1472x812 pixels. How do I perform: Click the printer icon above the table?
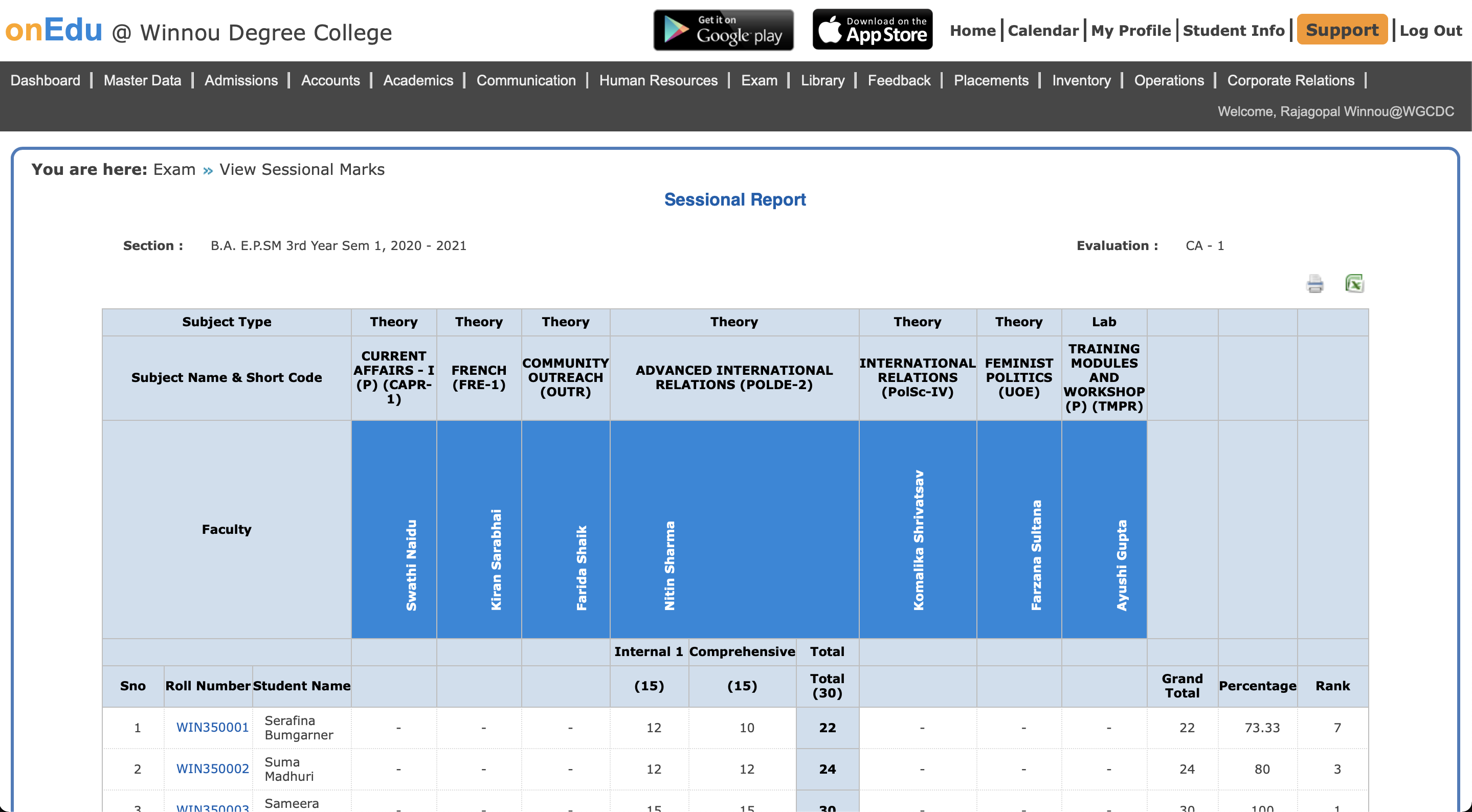(1314, 283)
